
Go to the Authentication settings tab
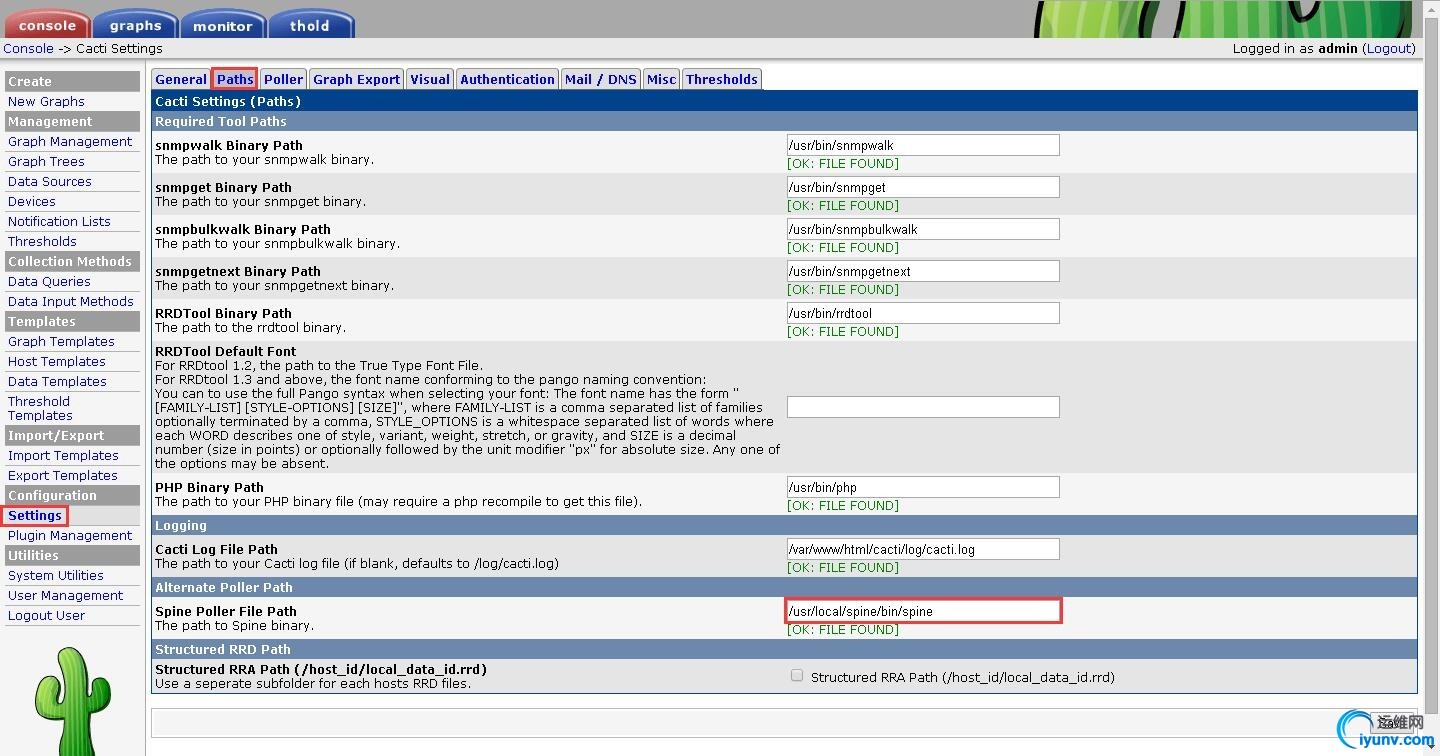click(507, 79)
